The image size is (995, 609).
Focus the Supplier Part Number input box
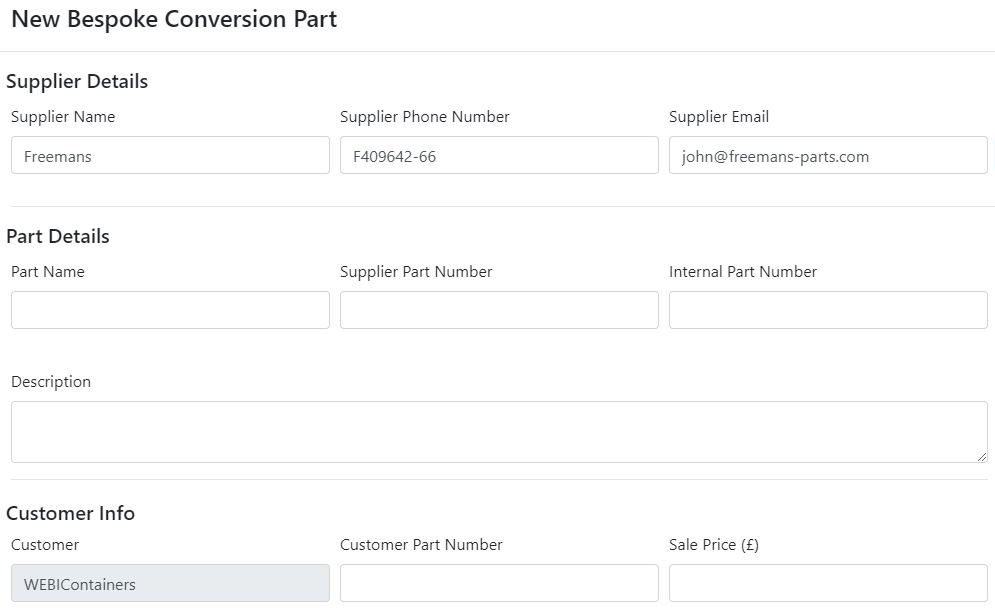point(499,310)
